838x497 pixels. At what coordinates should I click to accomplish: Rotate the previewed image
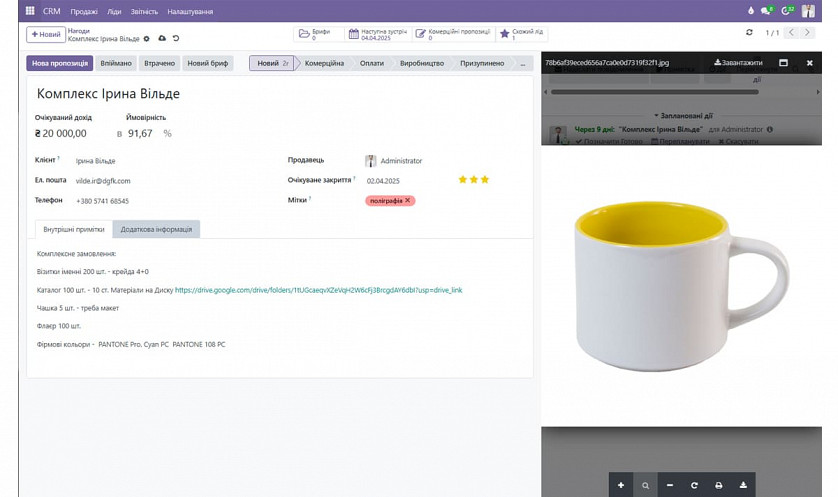point(694,485)
